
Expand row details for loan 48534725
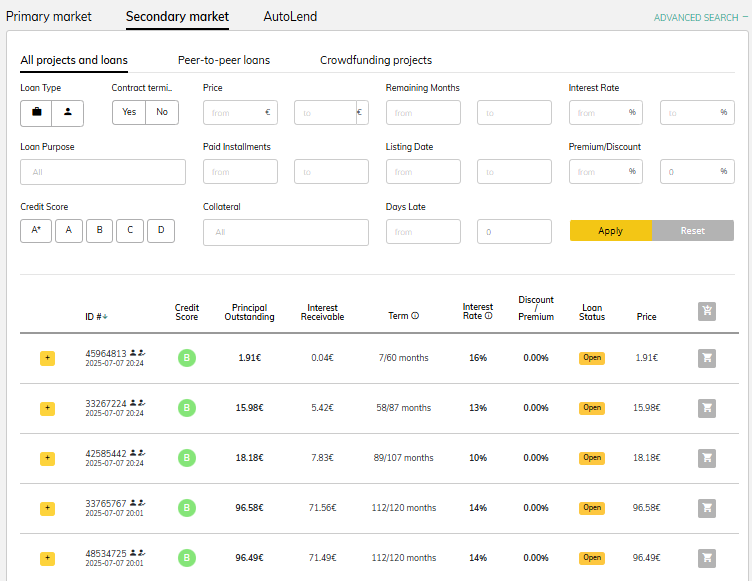tap(47, 558)
